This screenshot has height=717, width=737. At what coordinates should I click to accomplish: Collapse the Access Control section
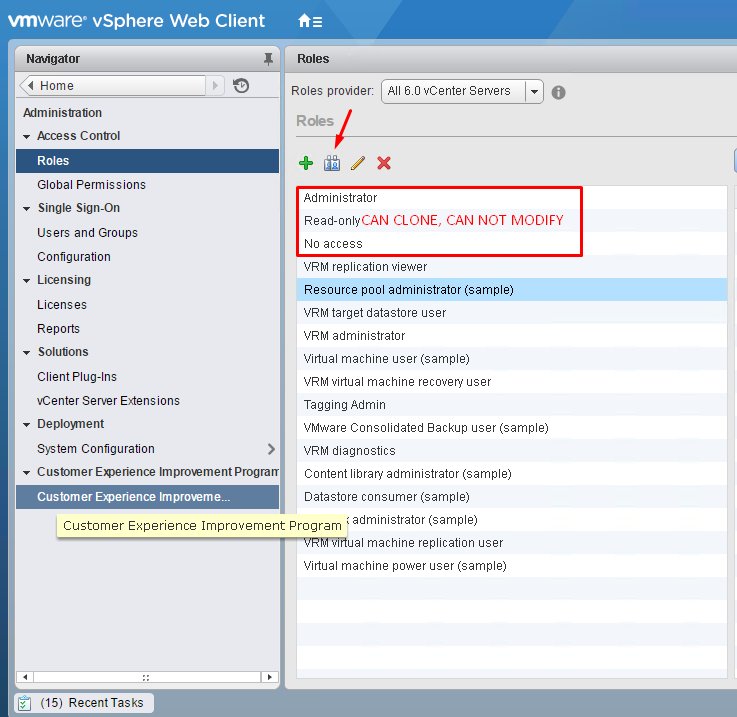coord(27,137)
